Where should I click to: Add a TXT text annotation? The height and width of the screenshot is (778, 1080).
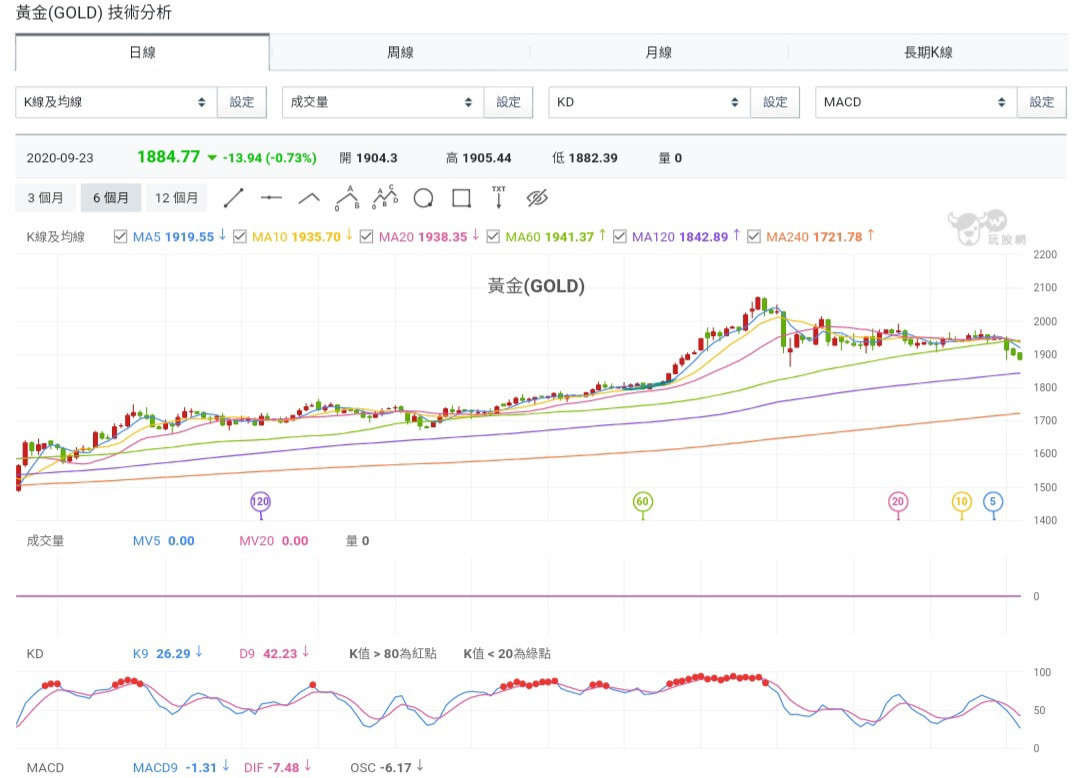coord(499,197)
